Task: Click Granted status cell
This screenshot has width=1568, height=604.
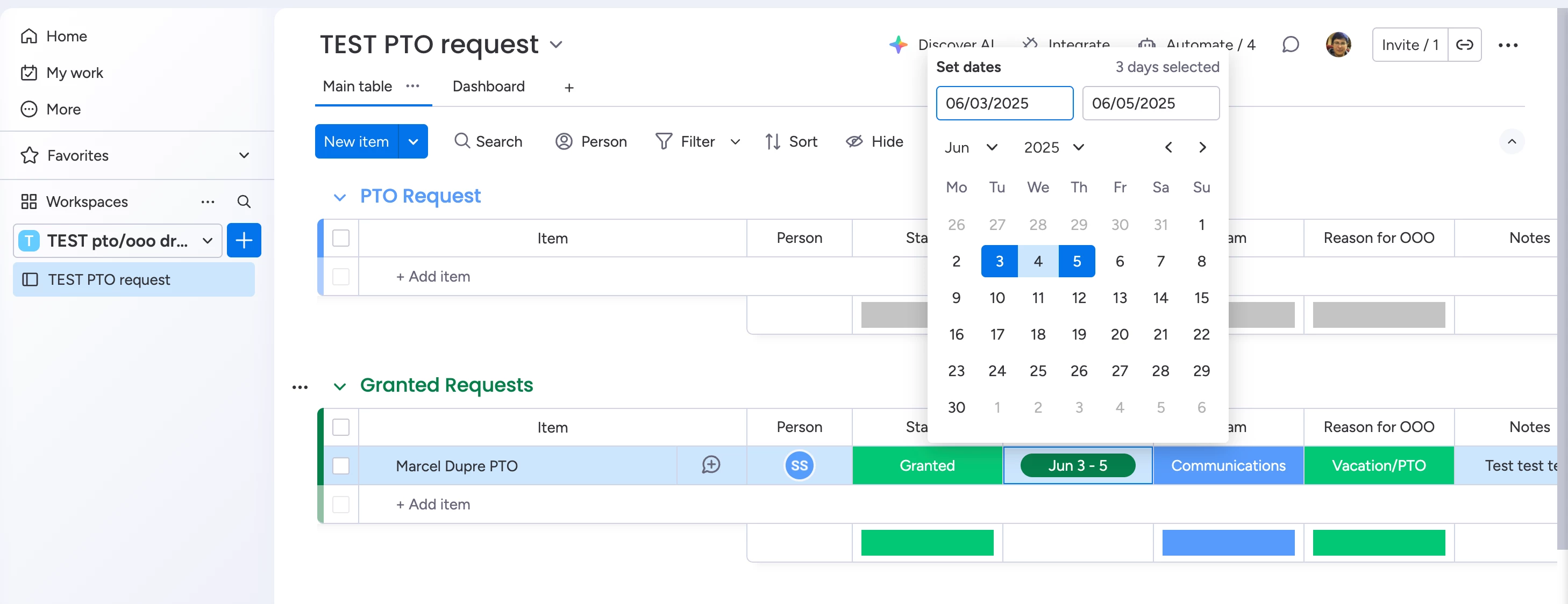Action: [x=927, y=465]
